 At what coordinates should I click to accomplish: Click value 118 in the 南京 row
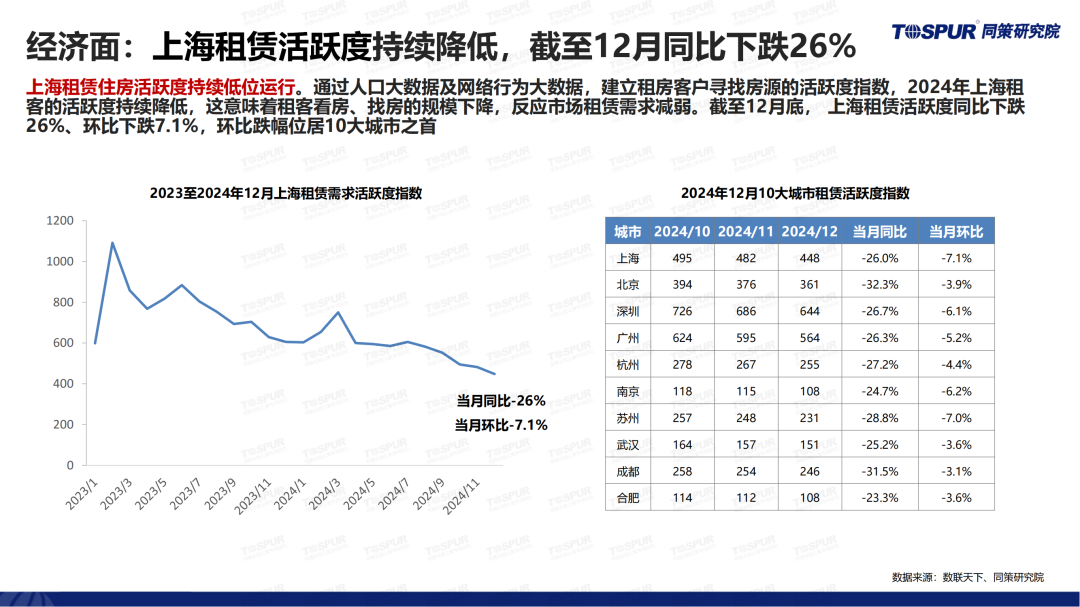[x=682, y=391]
